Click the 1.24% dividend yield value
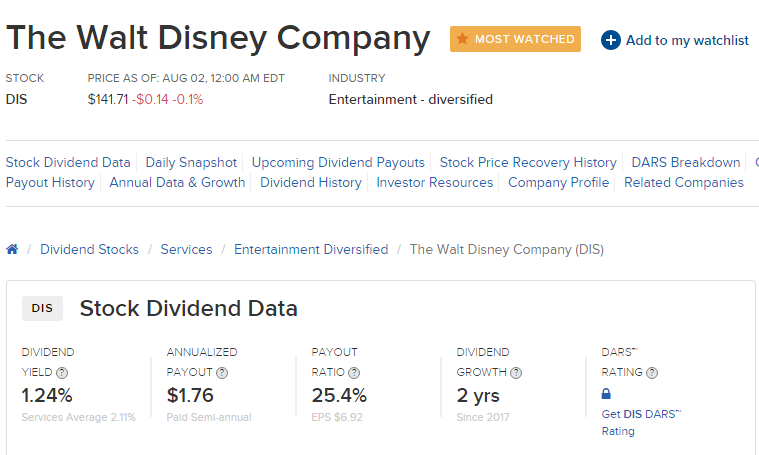Screen dimensions: 759x455 click(47, 395)
